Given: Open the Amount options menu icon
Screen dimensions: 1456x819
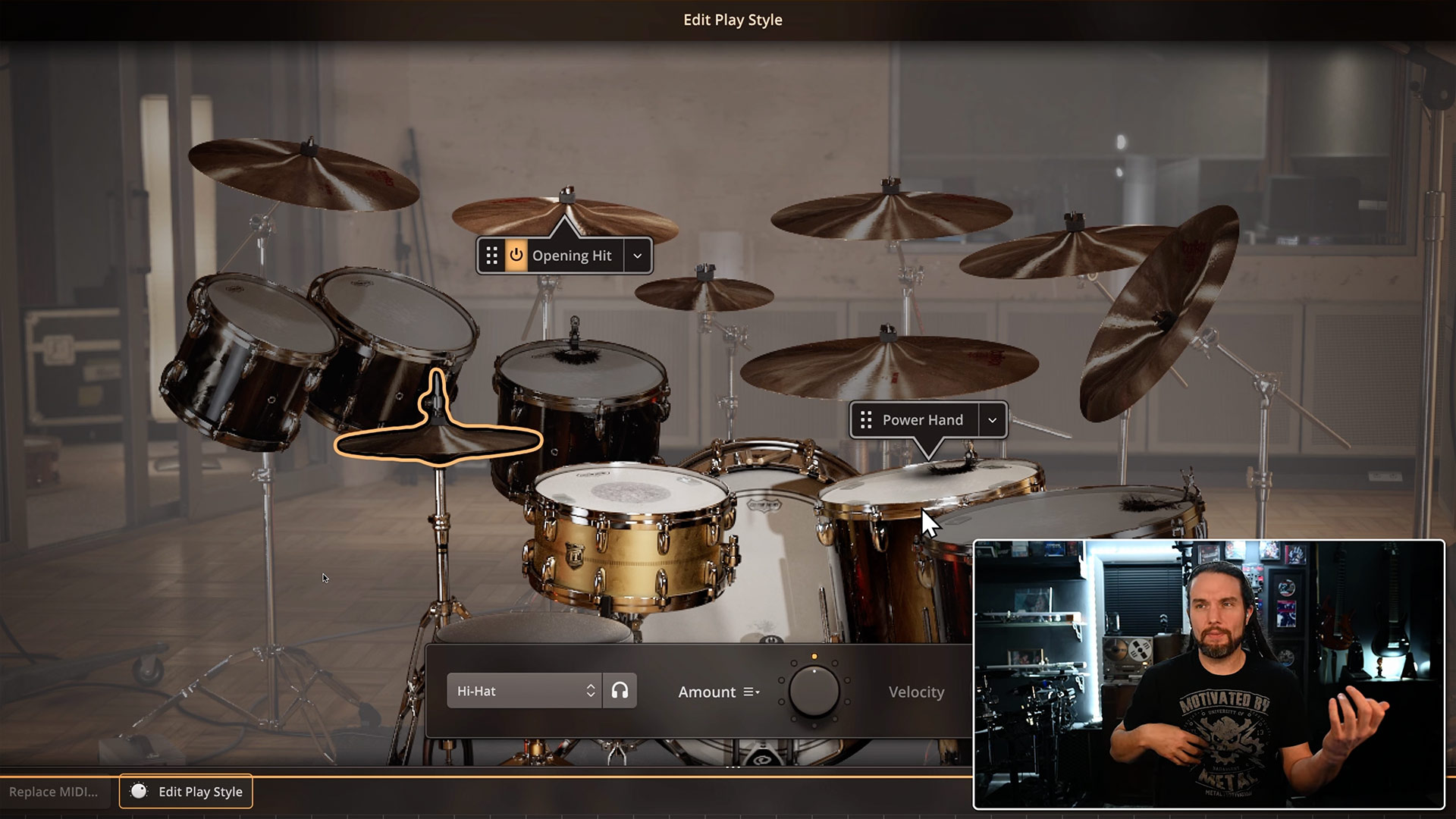Looking at the screenshot, I should pyautogui.click(x=751, y=692).
